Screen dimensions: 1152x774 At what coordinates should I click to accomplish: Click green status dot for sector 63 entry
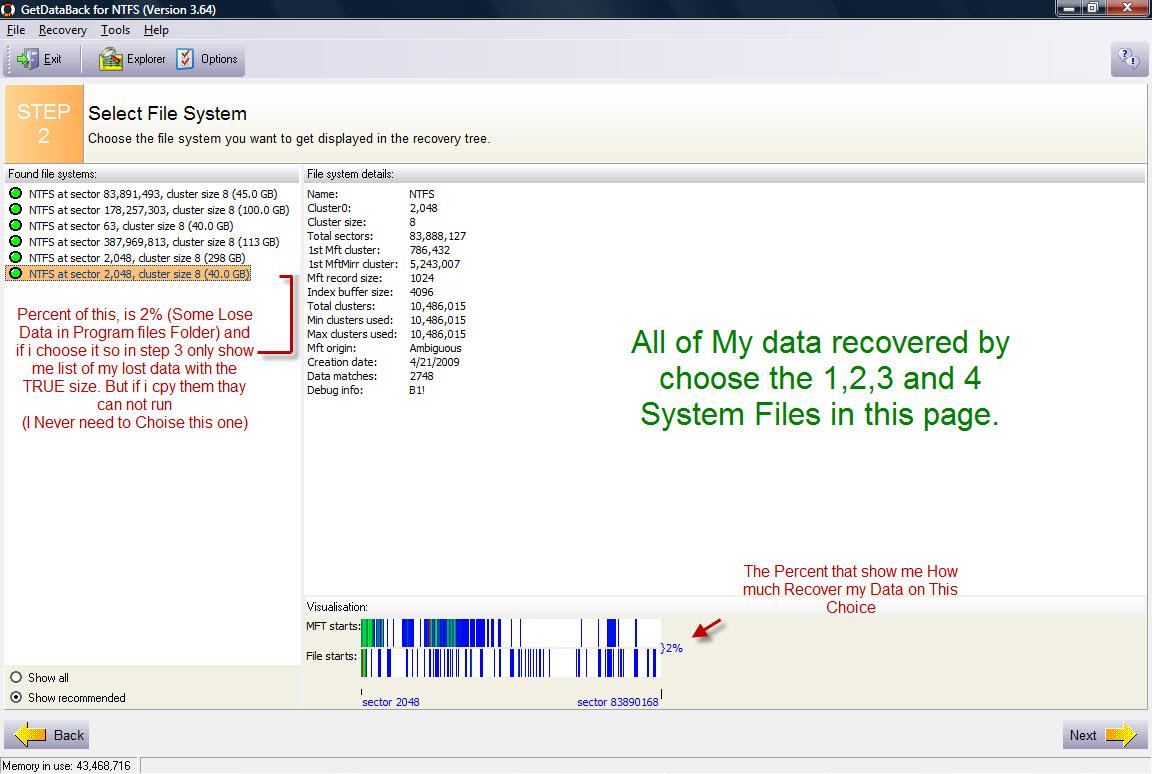15,225
